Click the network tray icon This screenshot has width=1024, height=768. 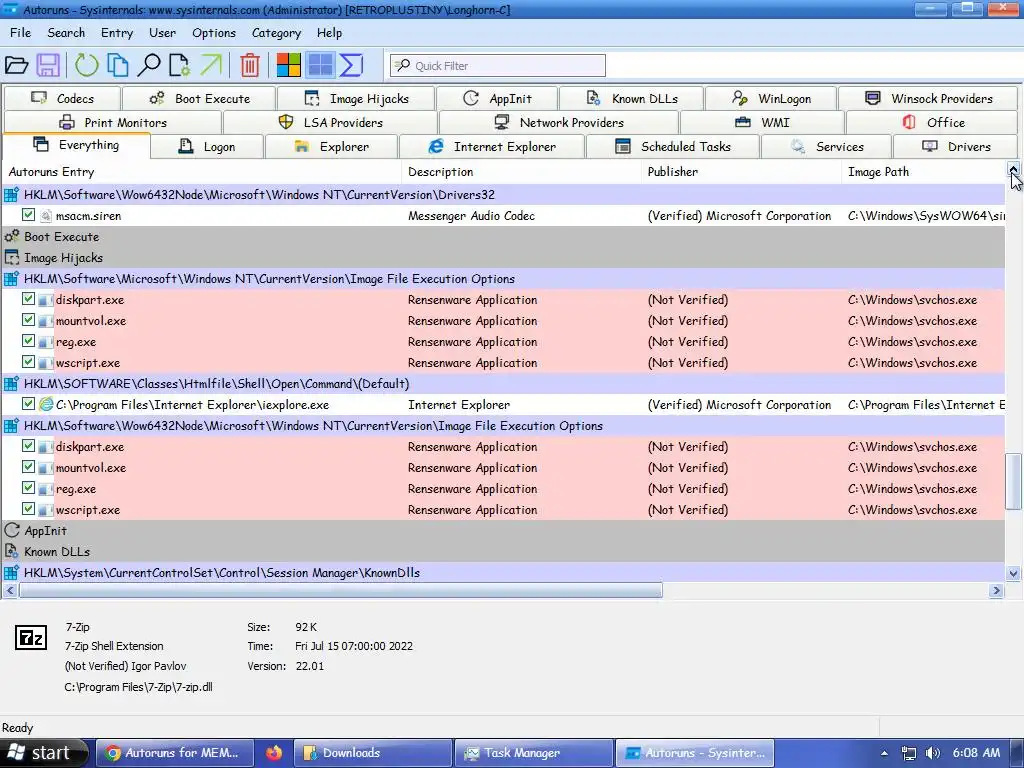click(908, 753)
